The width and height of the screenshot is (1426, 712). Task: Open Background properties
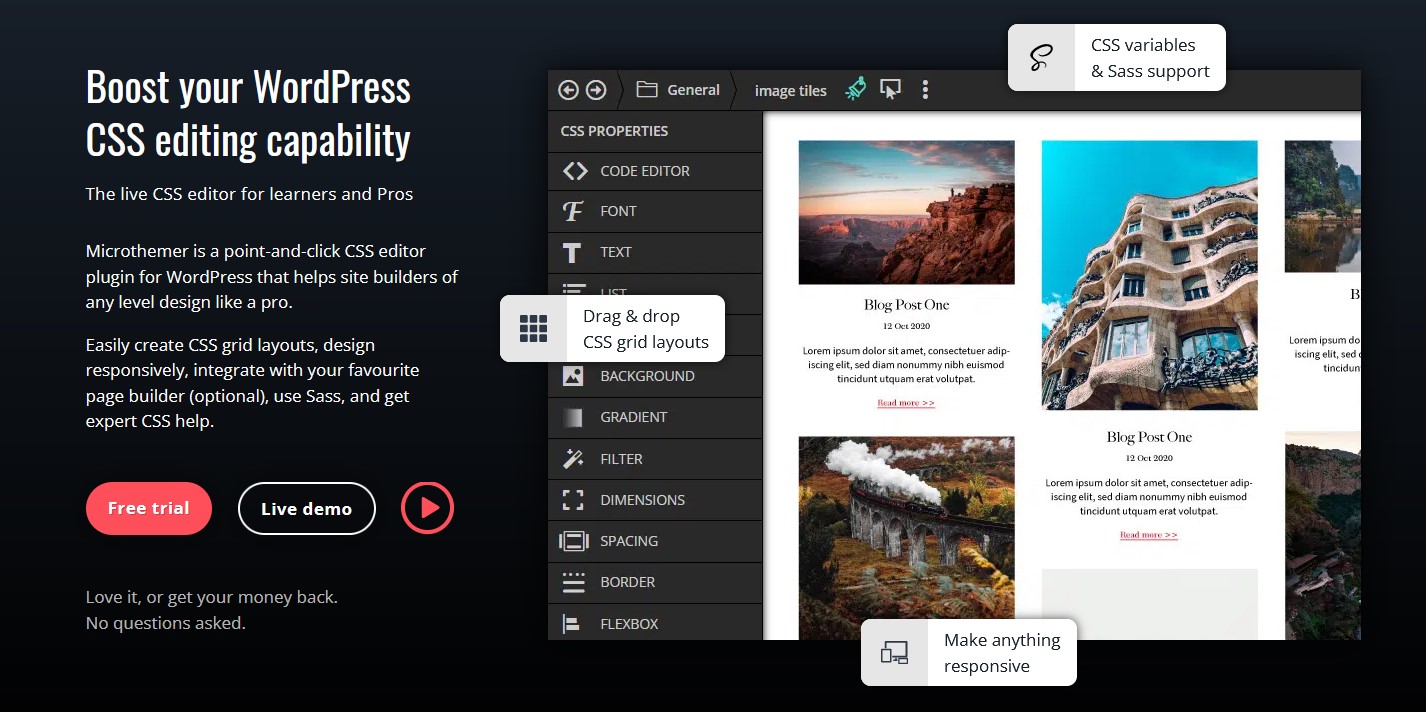[x=655, y=376]
